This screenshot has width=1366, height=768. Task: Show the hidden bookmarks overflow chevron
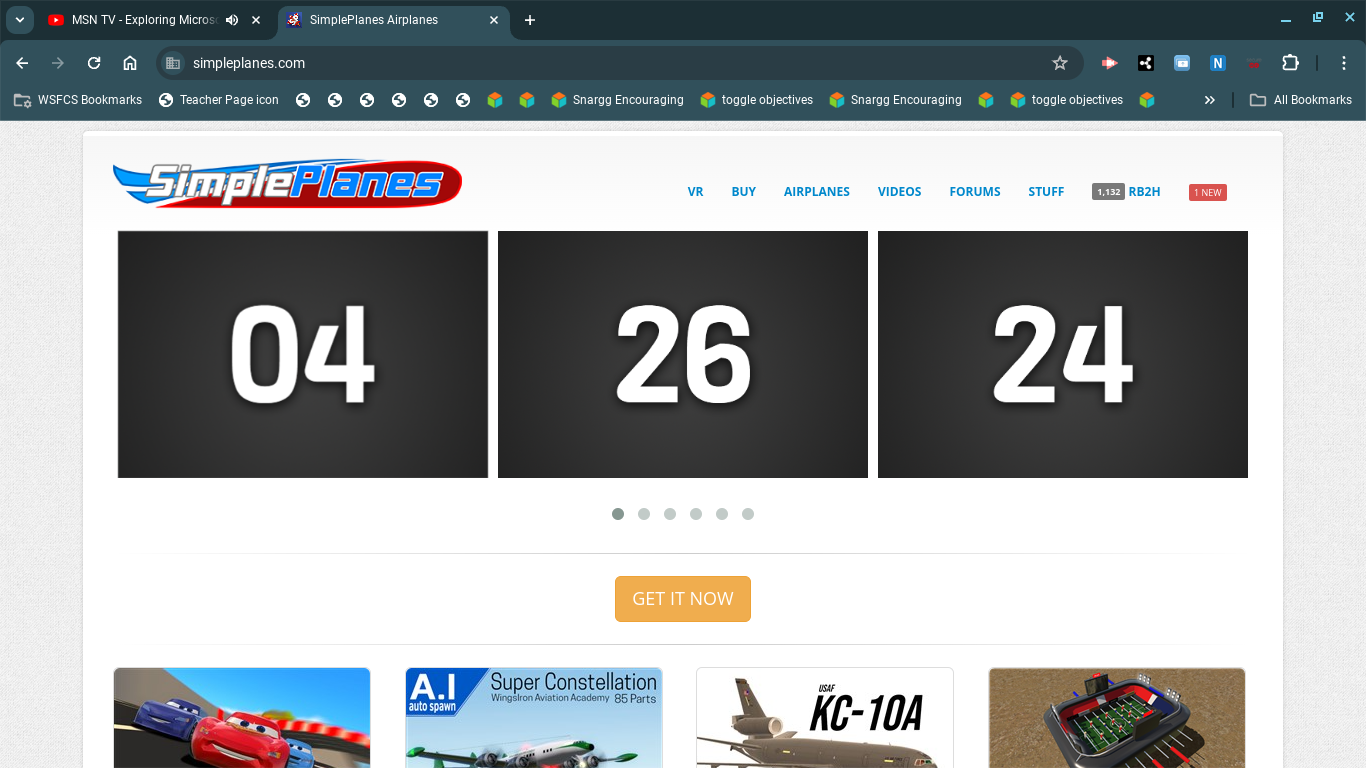[1210, 100]
